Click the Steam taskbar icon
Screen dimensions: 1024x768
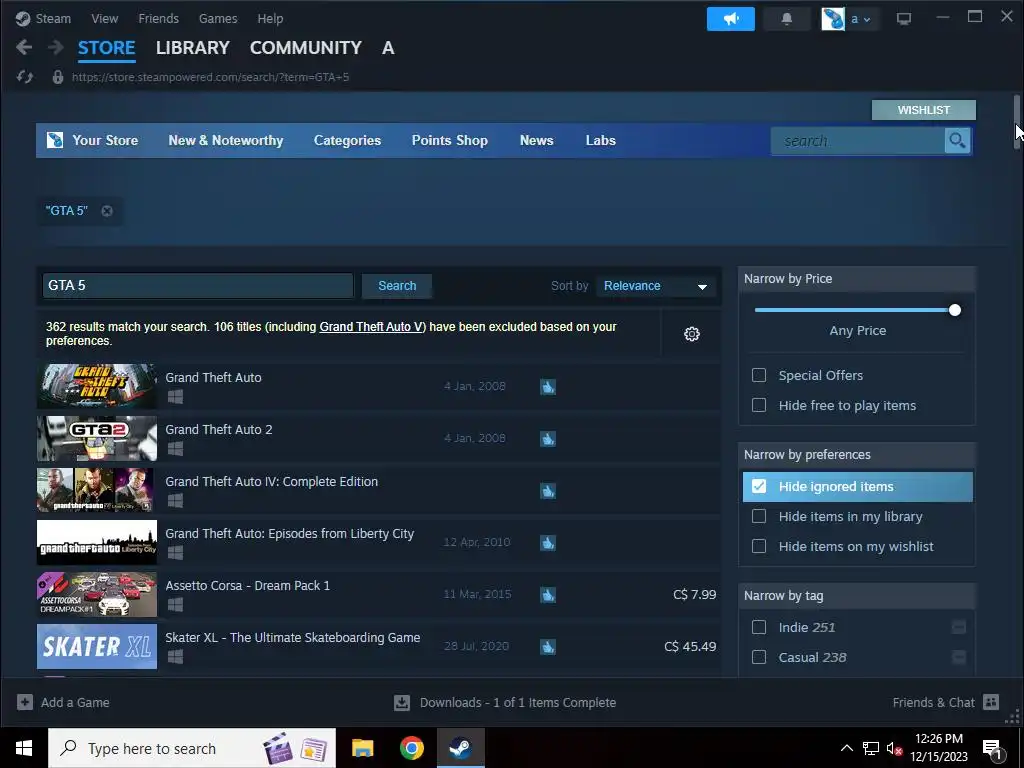tap(460, 748)
